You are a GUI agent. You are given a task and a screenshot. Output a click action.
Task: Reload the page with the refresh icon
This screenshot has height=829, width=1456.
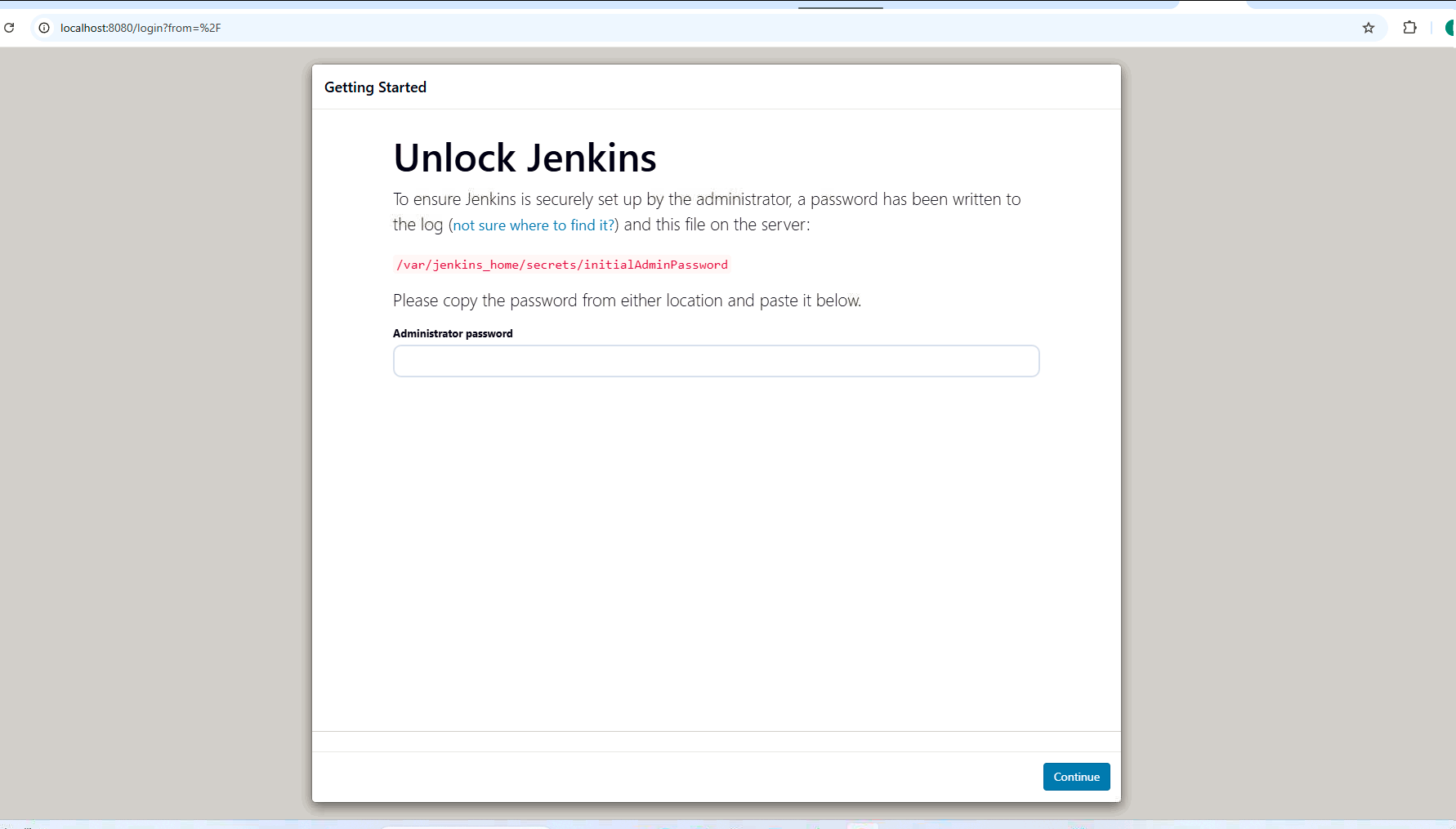coord(9,28)
